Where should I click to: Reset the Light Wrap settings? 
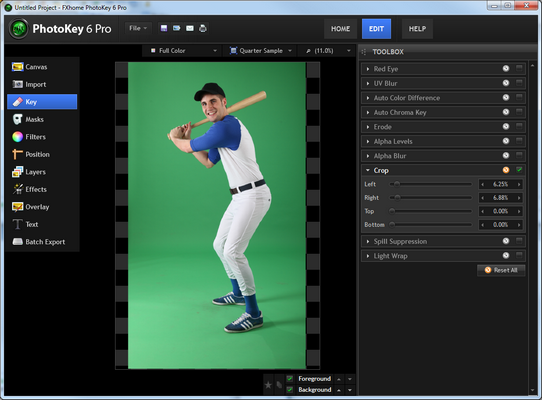point(506,255)
